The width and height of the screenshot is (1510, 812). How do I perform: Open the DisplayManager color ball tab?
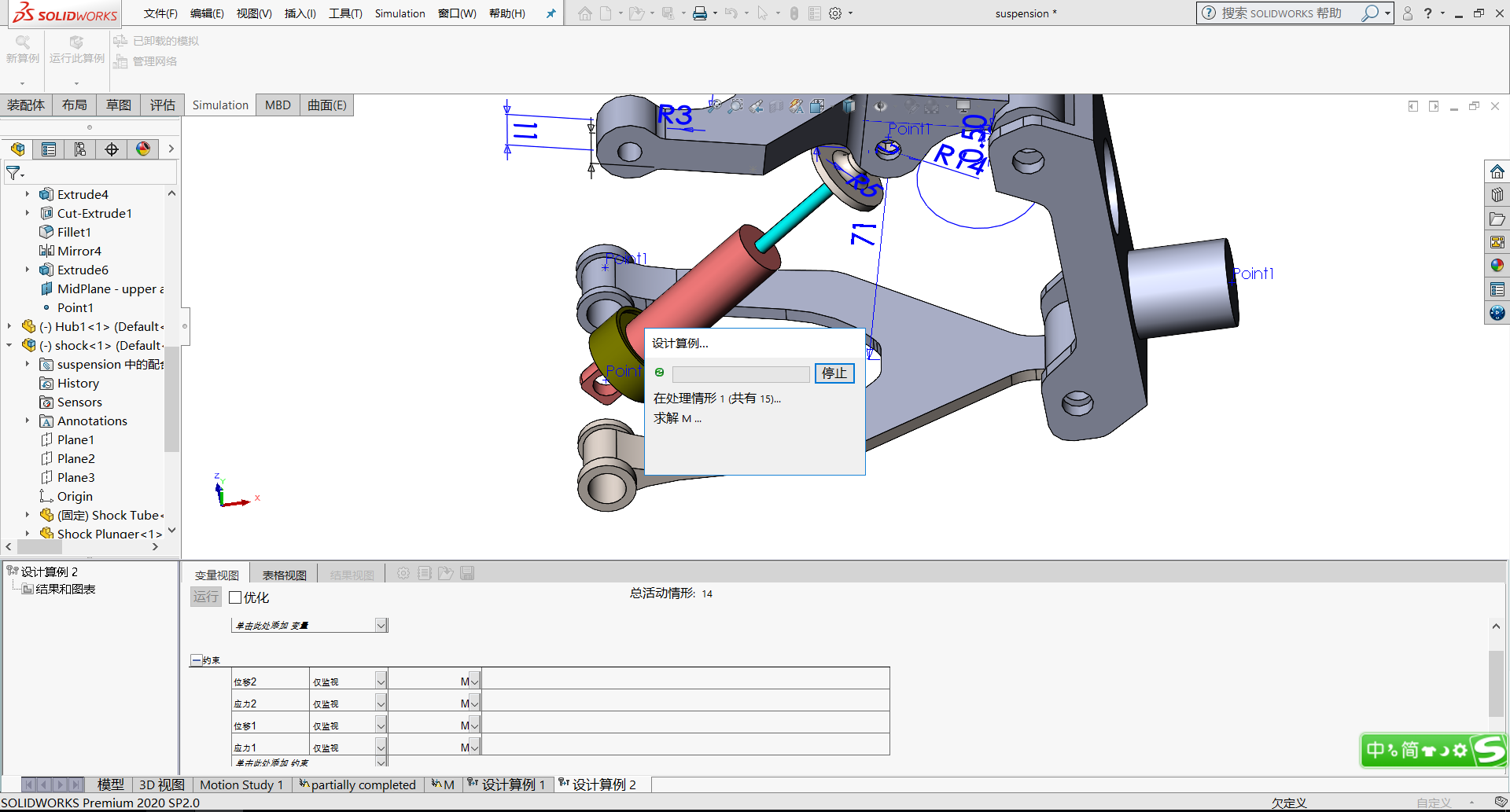[143, 149]
